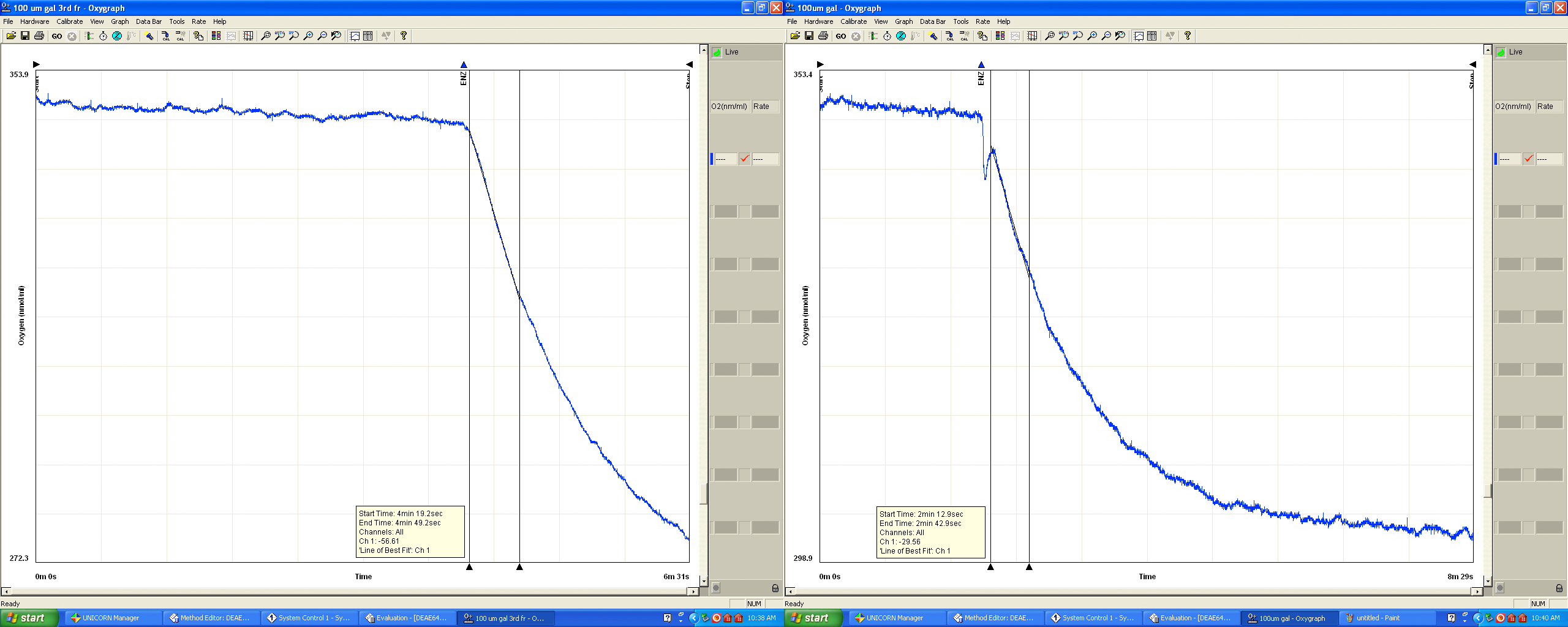Click AUTO zoom magnifier in '100 um gal 3rd fr' window
This screenshot has width=1568, height=627.
pos(279,36)
